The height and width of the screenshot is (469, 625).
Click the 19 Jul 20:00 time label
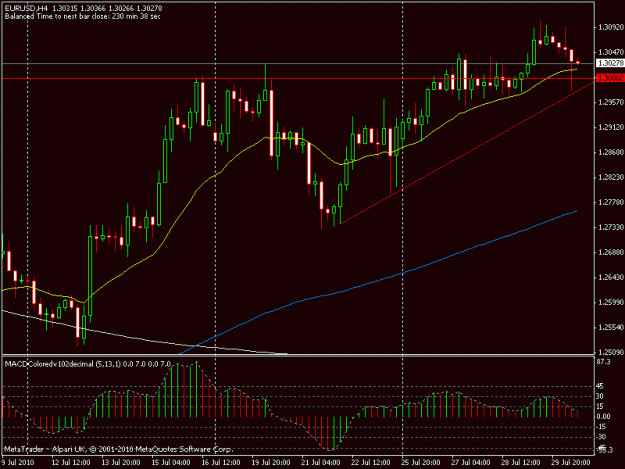coord(271,463)
